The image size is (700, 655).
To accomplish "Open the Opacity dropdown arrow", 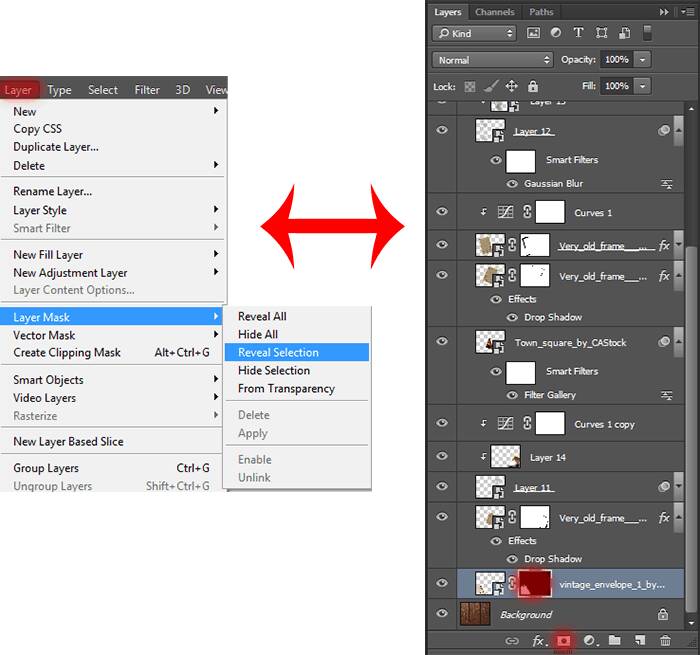I will [x=642, y=59].
